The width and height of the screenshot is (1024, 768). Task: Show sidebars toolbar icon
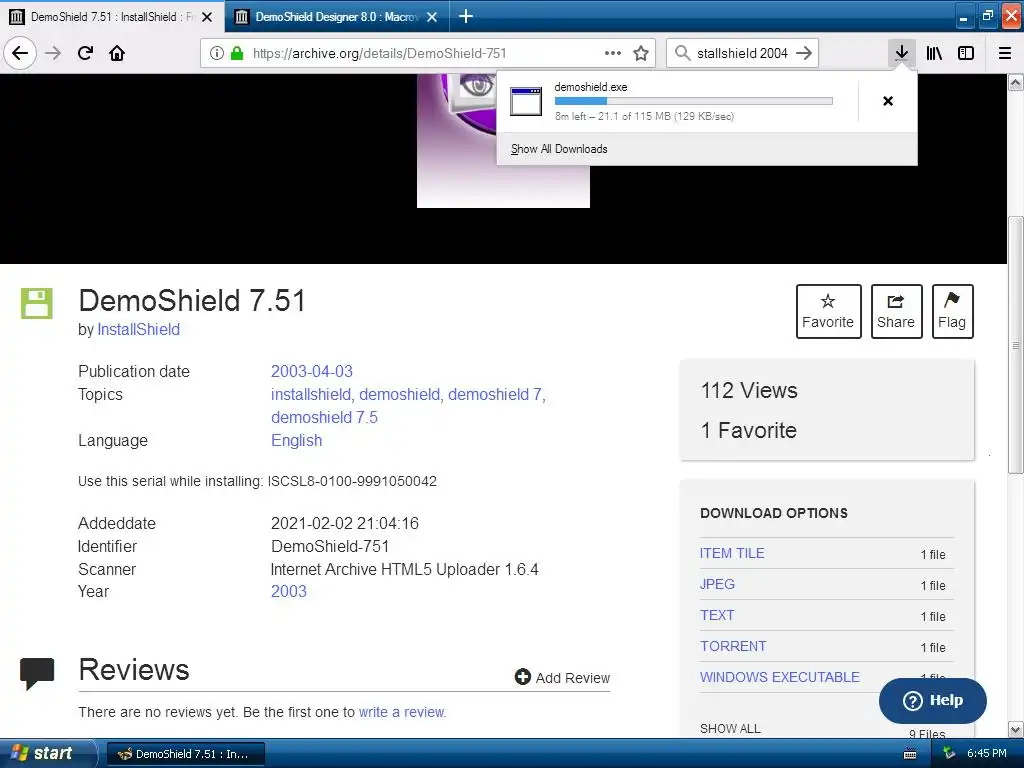(x=966, y=53)
